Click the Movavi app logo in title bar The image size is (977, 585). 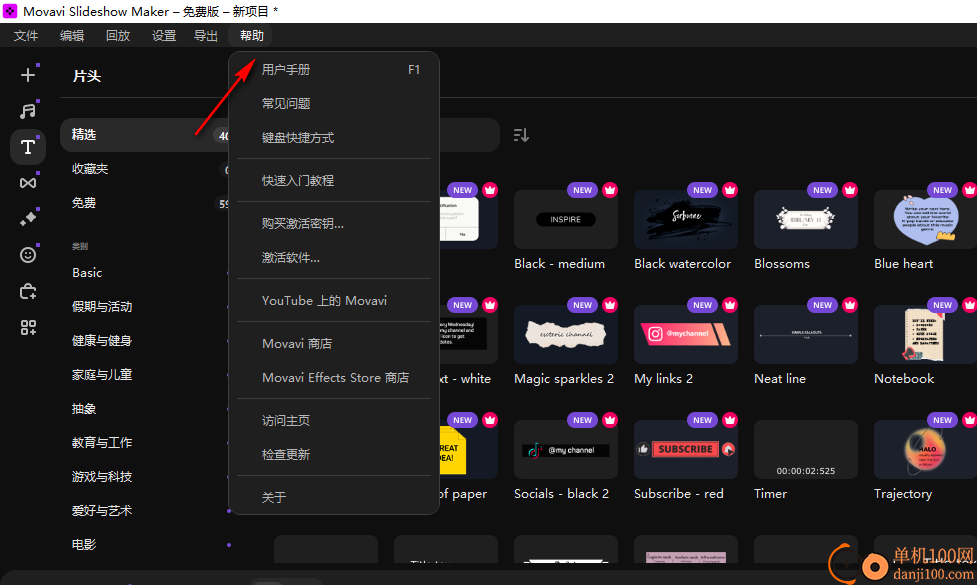click(10, 11)
